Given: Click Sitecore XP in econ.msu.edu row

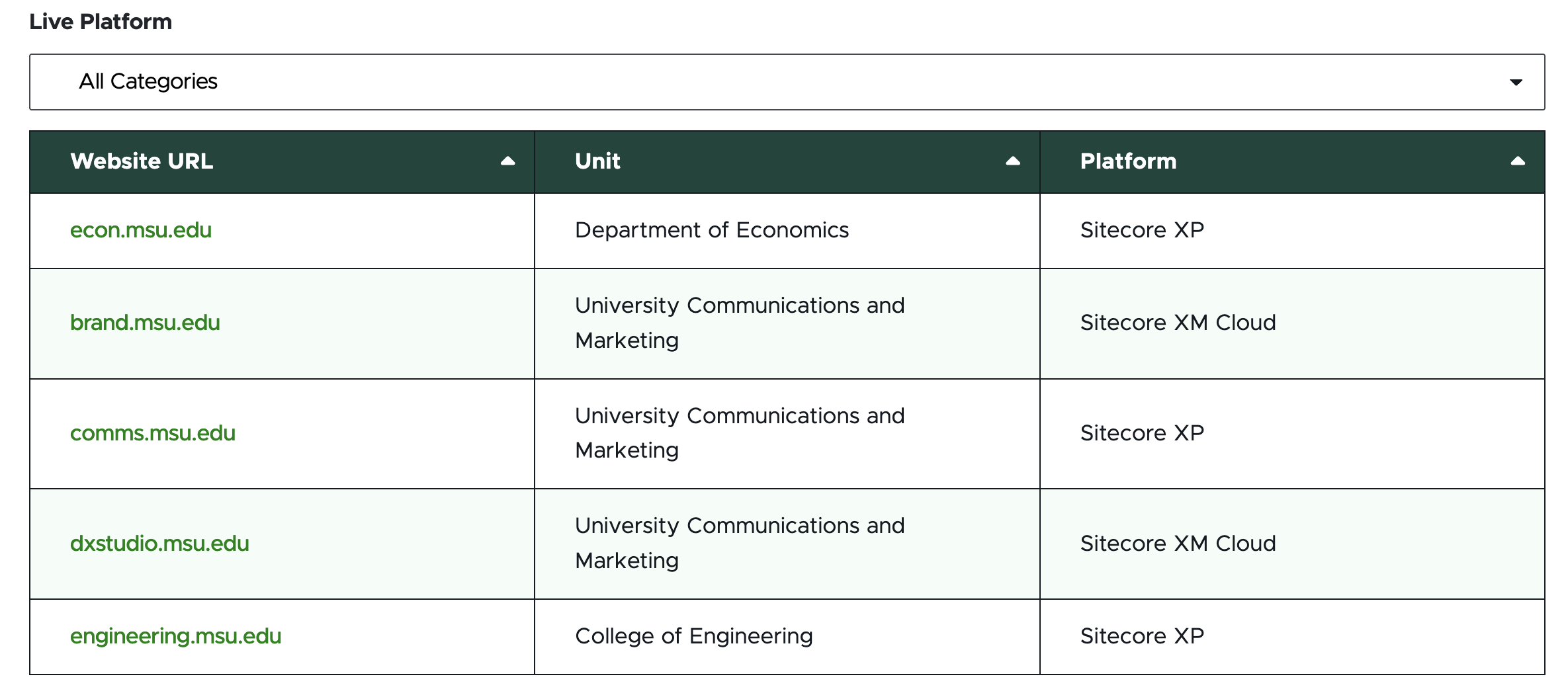Looking at the screenshot, I should tap(1142, 230).
